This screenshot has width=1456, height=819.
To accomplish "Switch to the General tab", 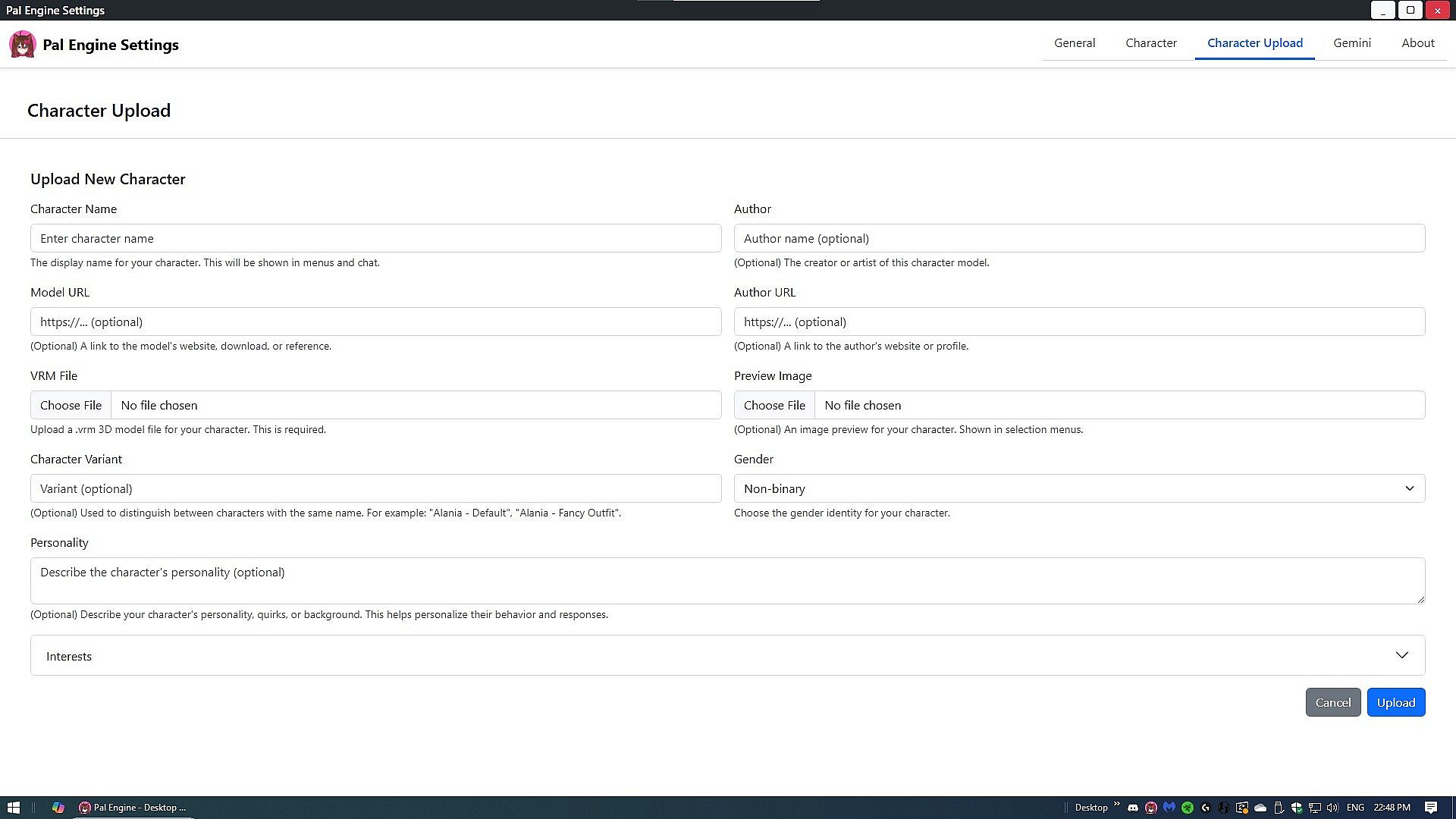I will coord(1074,43).
